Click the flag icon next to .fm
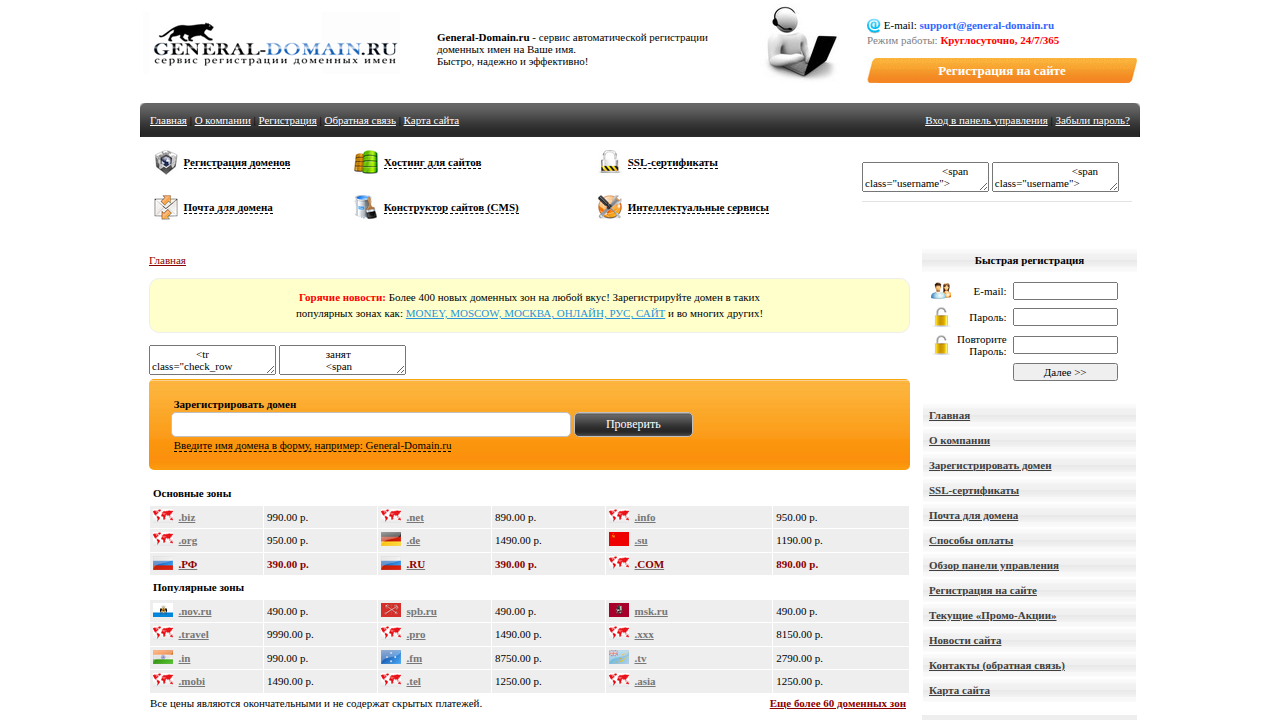This screenshot has width=1280, height=720. tap(391, 657)
